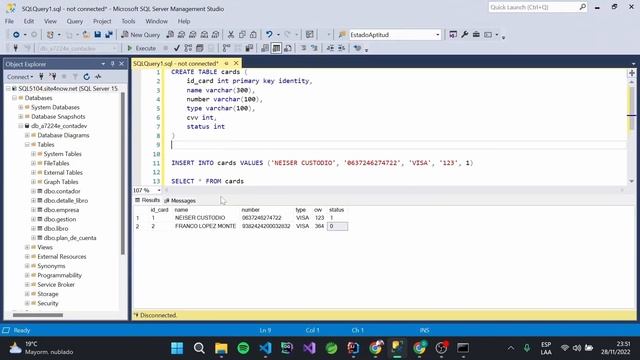Viewport: 640px width, 360px height.
Task: Open the Project menu
Action: click(102, 21)
